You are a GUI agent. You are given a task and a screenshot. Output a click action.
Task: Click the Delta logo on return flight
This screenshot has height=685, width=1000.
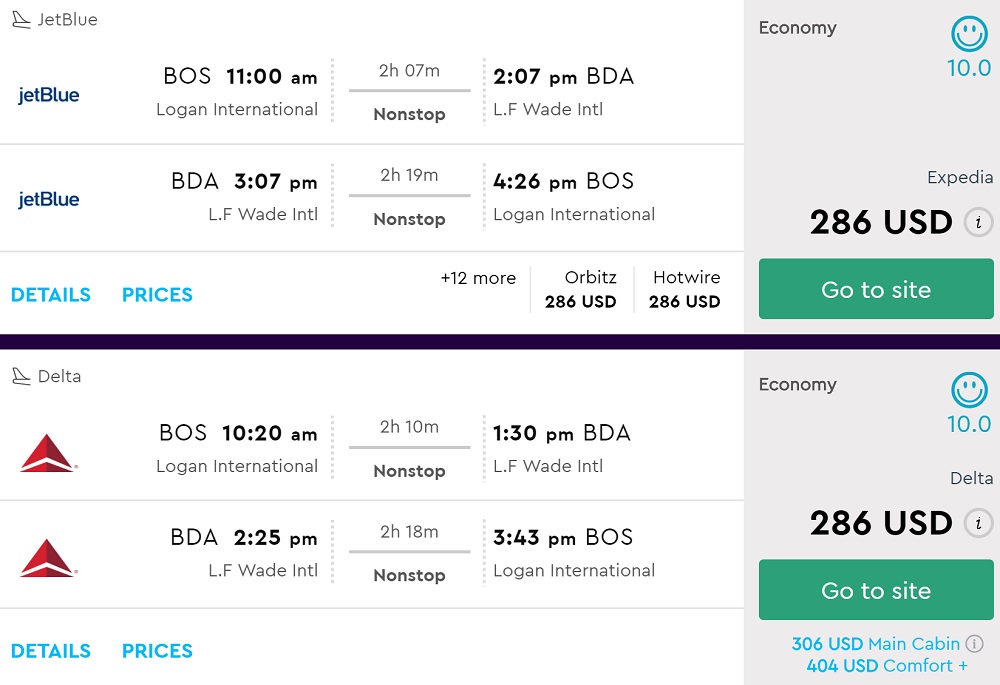[x=48, y=557]
